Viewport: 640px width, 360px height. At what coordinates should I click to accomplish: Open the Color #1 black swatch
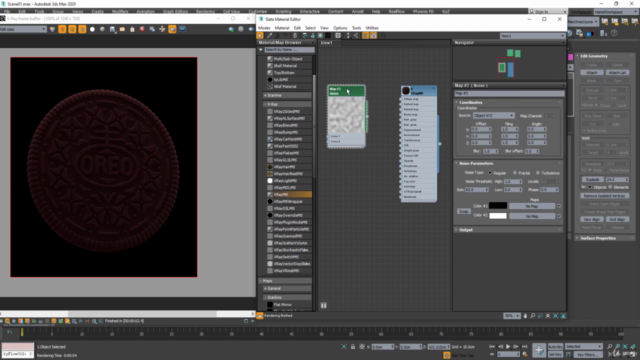click(498, 206)
